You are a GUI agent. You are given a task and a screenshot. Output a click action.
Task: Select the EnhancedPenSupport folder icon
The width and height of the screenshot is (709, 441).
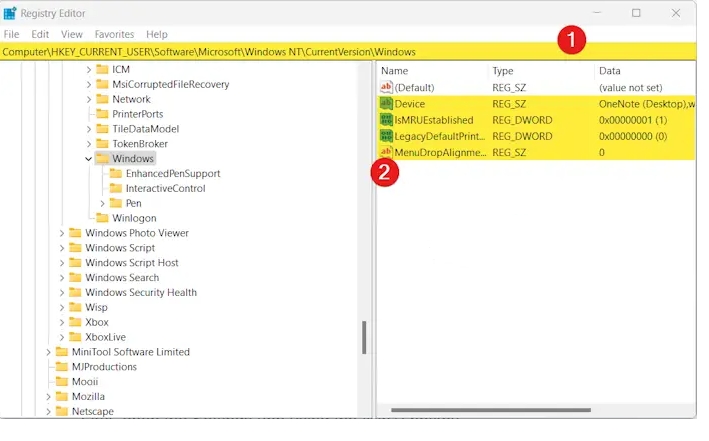point(116,174)
